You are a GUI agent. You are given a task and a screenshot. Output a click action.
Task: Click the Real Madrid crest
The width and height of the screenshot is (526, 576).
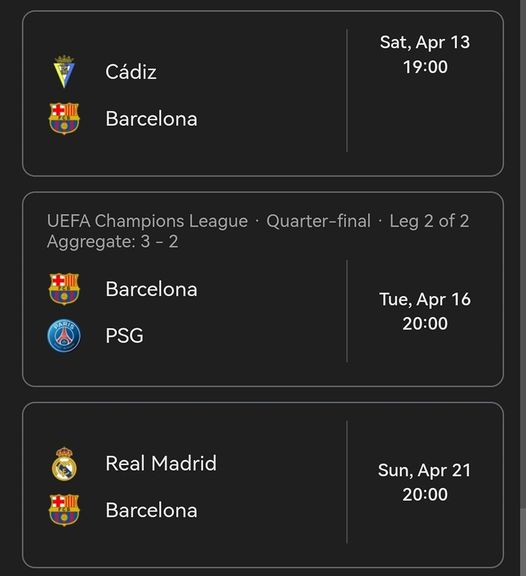[x=64, y=464]
